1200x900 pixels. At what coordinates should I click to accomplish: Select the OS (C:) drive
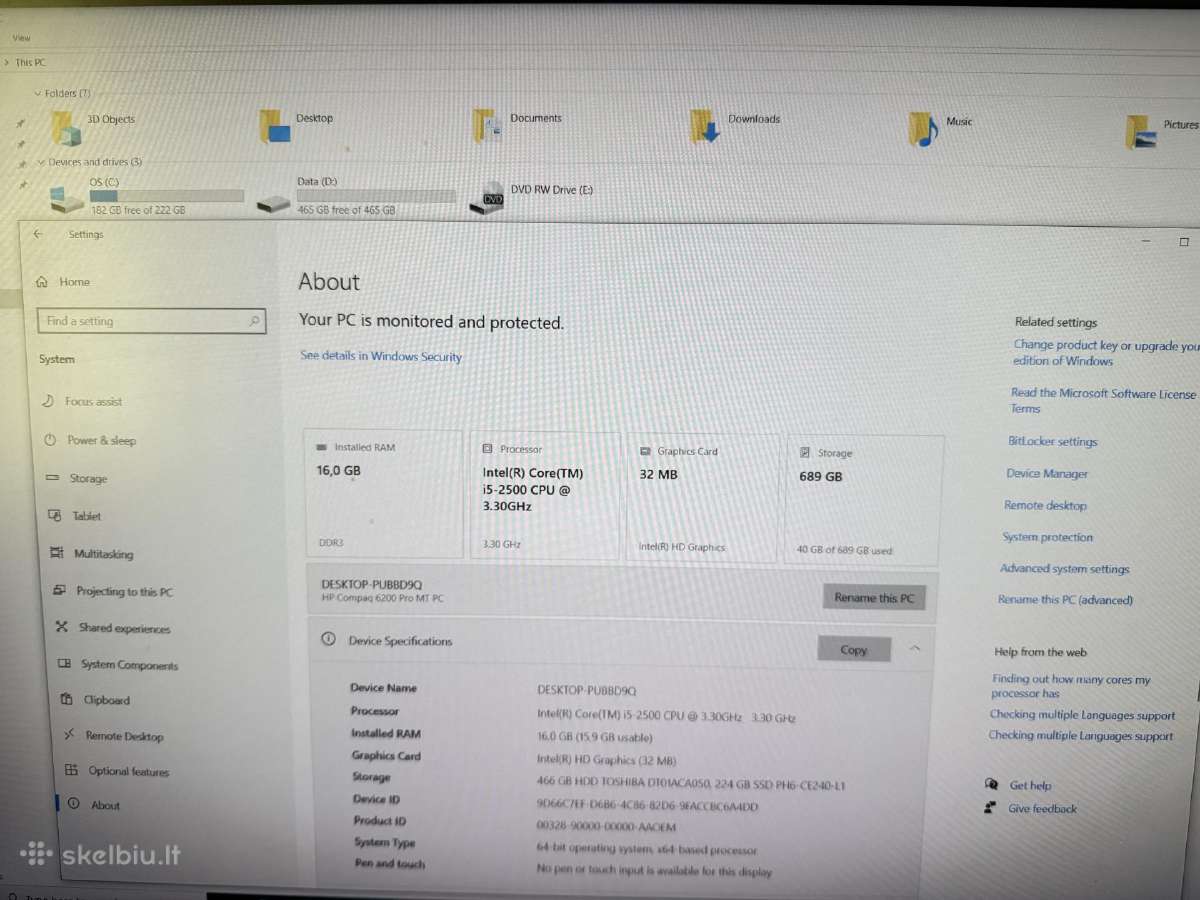147,196
